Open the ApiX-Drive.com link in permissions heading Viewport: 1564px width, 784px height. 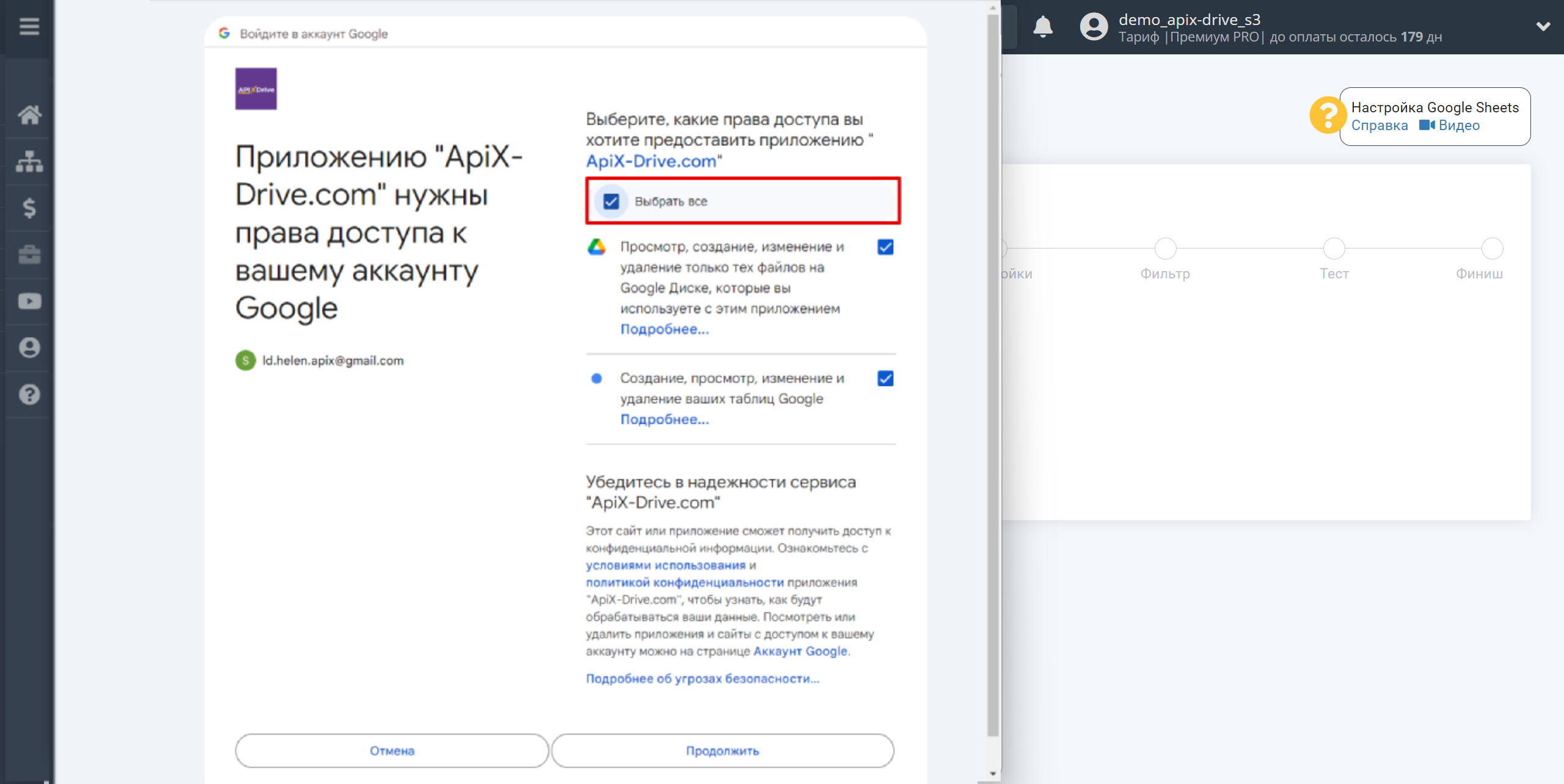click(x=651, y=161)
